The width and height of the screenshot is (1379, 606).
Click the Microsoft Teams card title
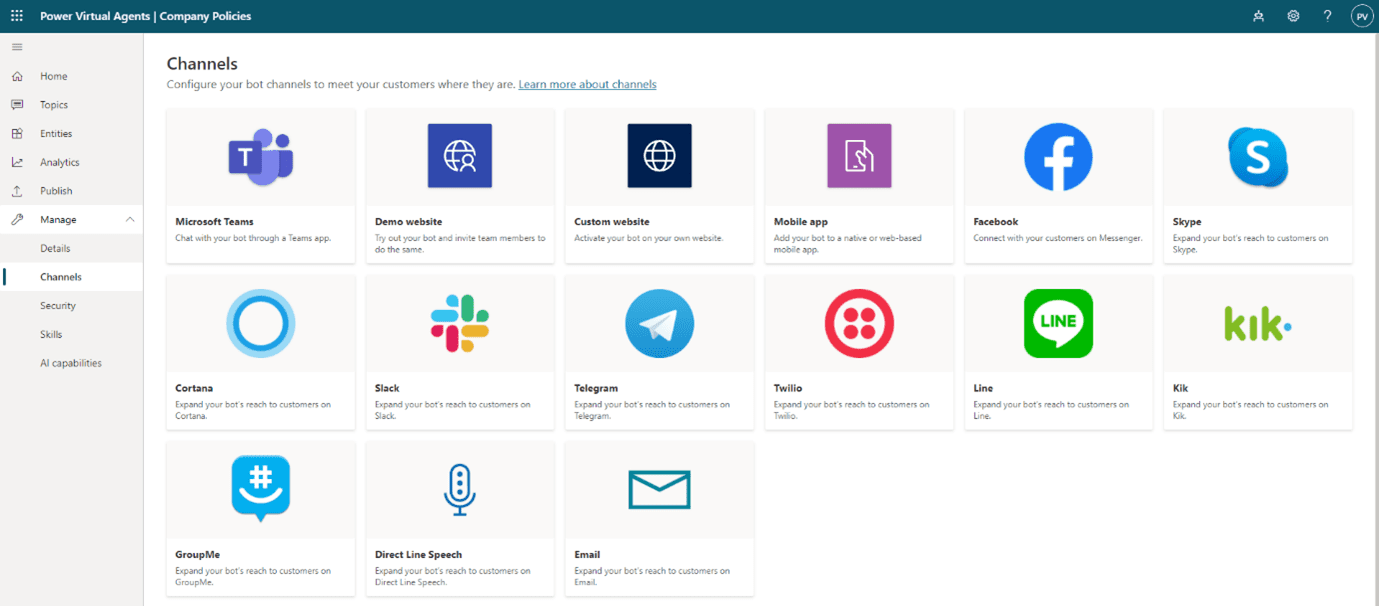pyautogui.click(x=214, y=222)
